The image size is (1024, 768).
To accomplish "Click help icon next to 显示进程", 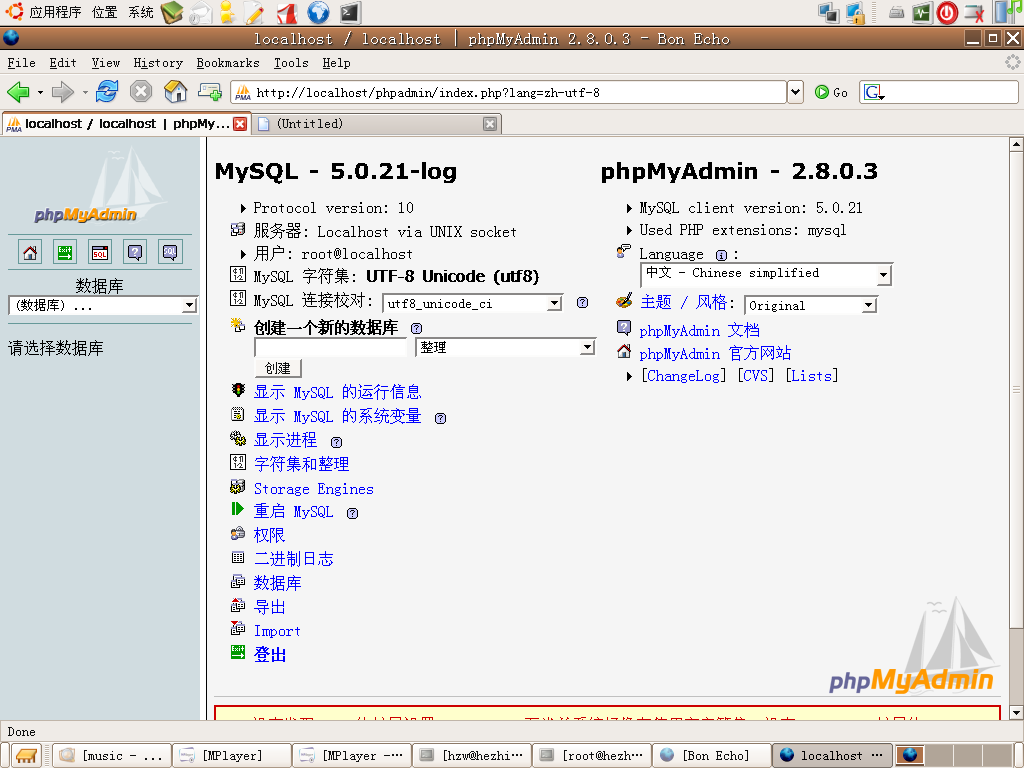I will (336, 442).
